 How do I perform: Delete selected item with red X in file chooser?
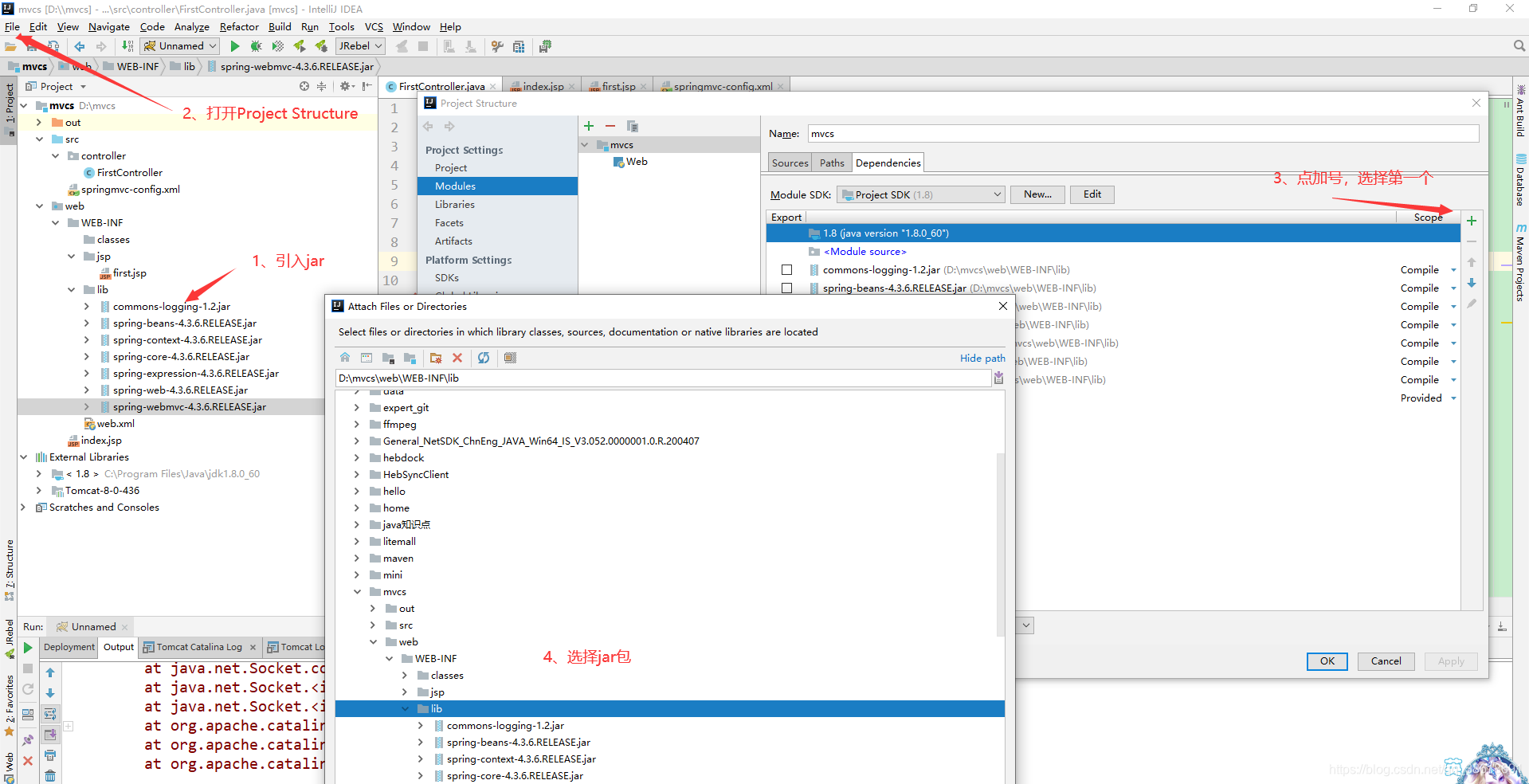[457, 358]
